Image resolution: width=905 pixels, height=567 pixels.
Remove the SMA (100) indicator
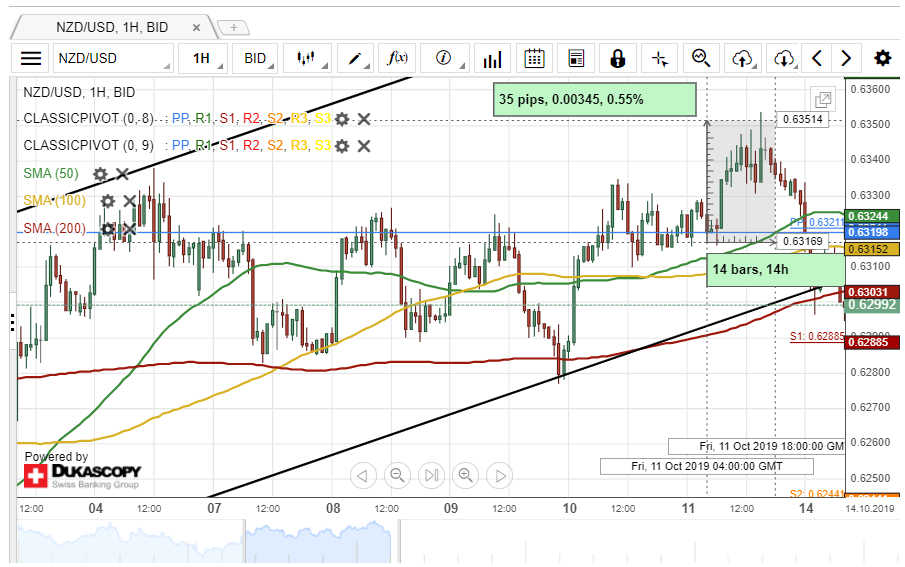pos(129,202)
